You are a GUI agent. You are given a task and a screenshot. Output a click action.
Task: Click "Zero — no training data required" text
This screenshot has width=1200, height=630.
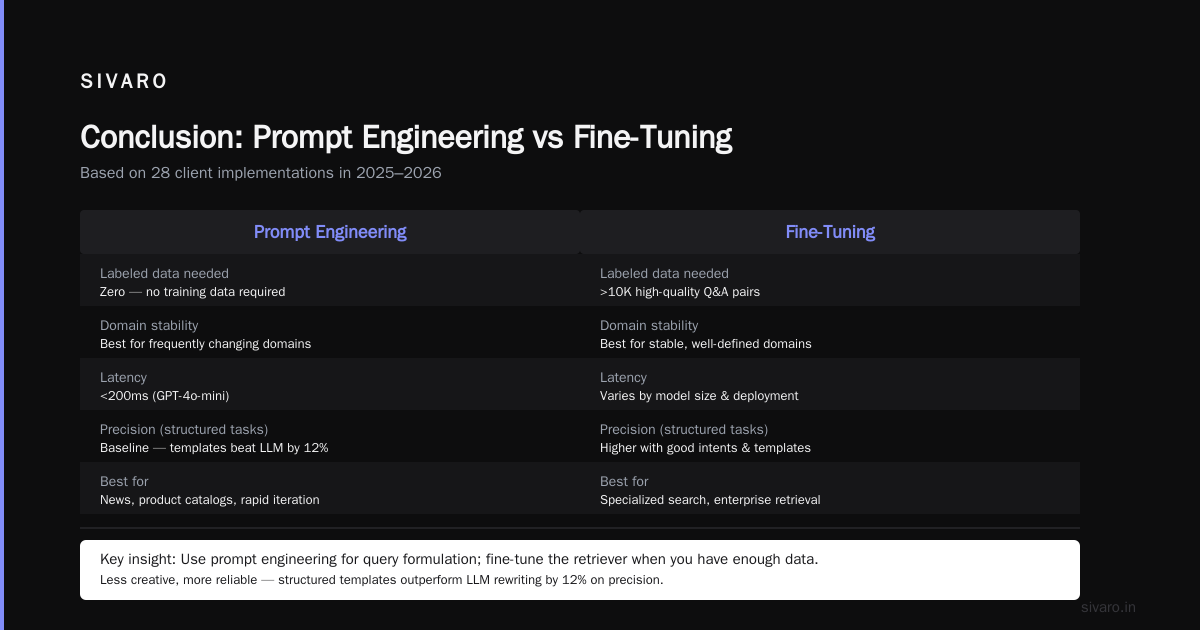192,292
